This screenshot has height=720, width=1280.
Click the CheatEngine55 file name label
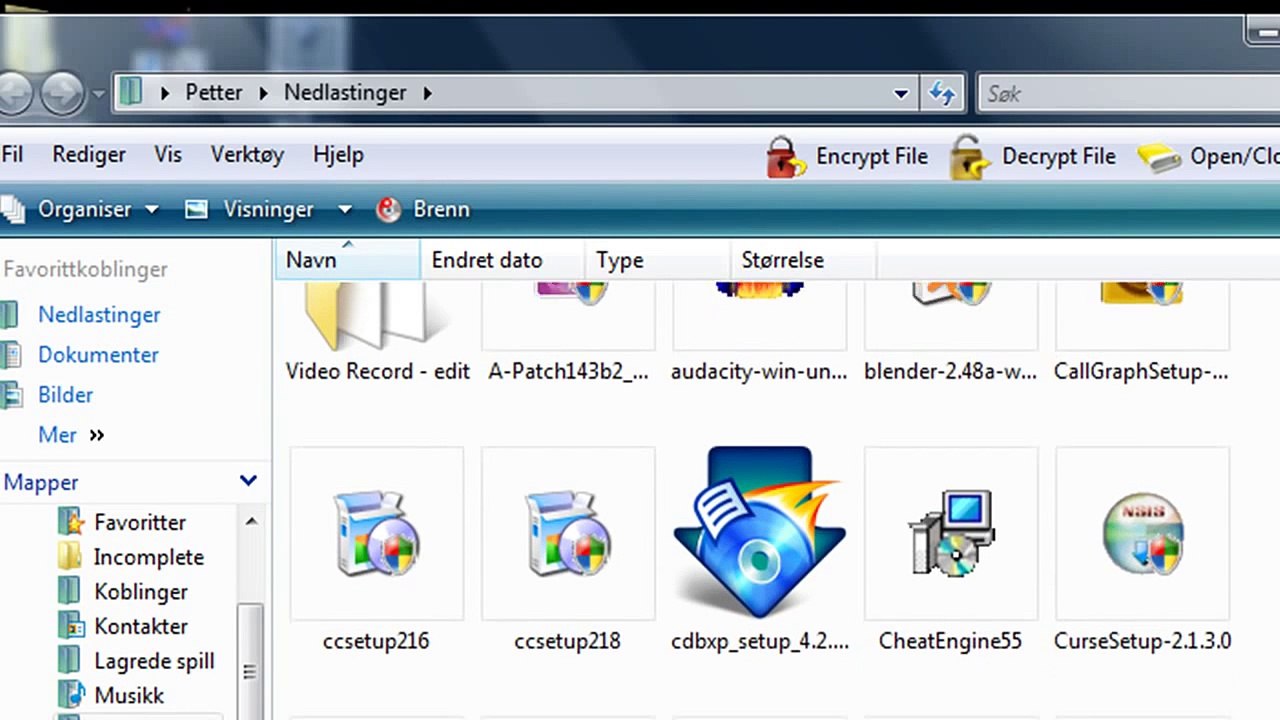[951, 641]
